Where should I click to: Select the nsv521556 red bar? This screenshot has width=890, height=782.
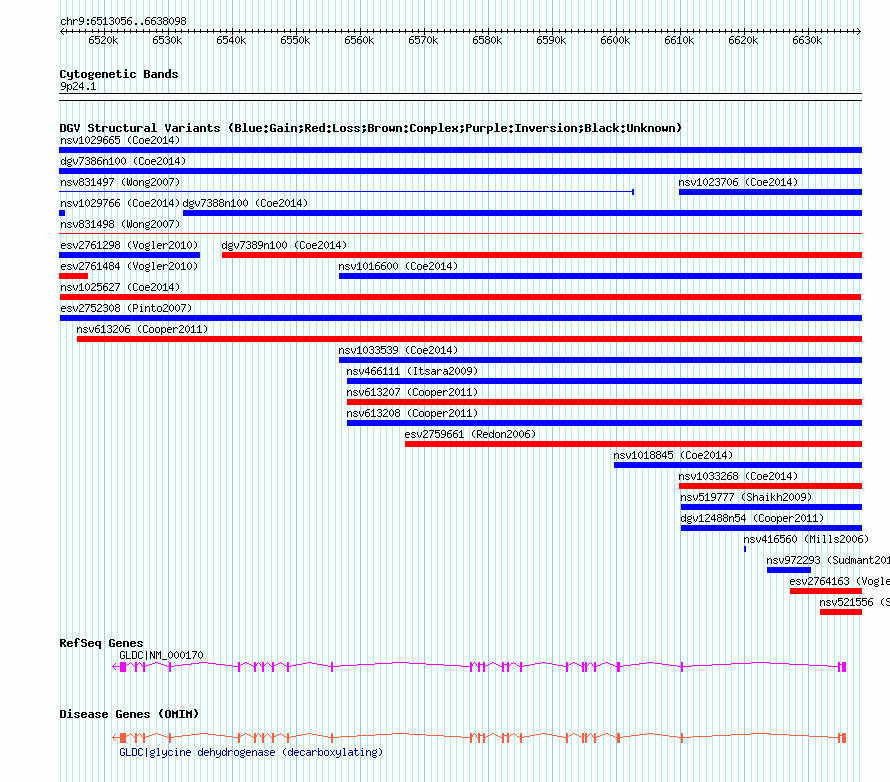pos(841,612)
